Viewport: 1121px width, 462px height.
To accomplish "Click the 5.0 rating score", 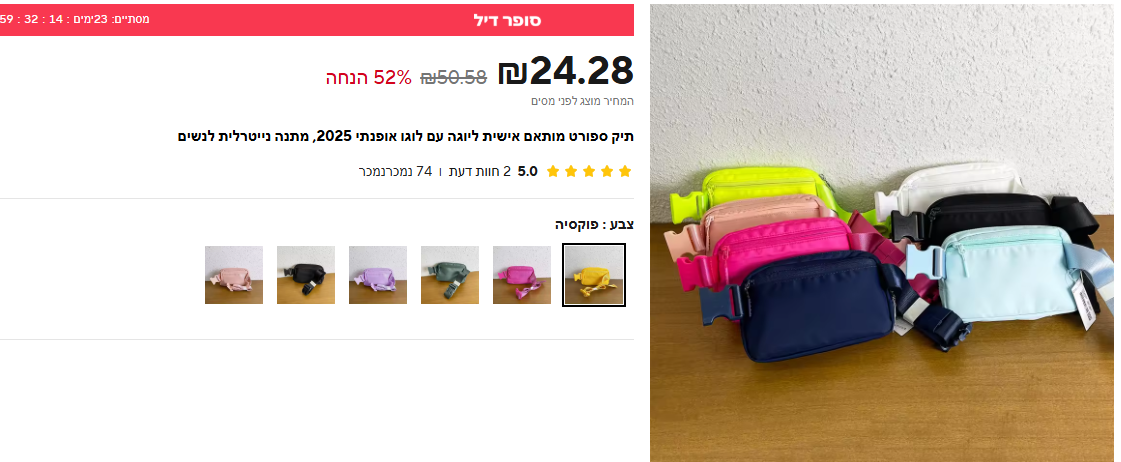I will (528, 171).
